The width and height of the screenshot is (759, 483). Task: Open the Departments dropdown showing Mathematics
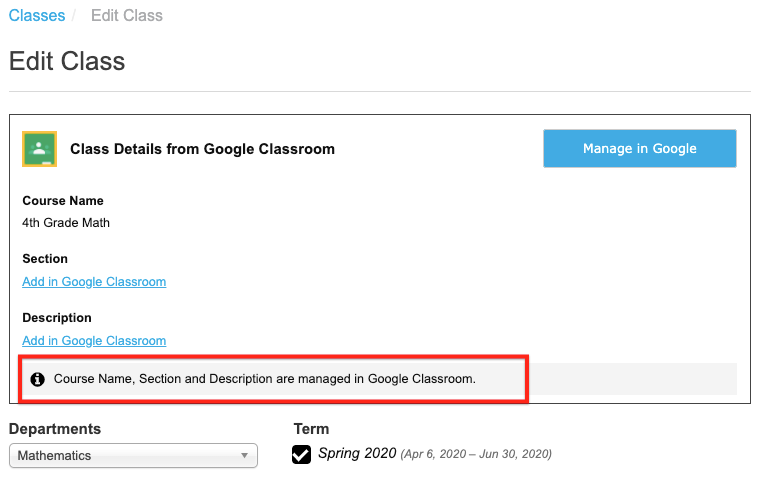click(133, 456)
